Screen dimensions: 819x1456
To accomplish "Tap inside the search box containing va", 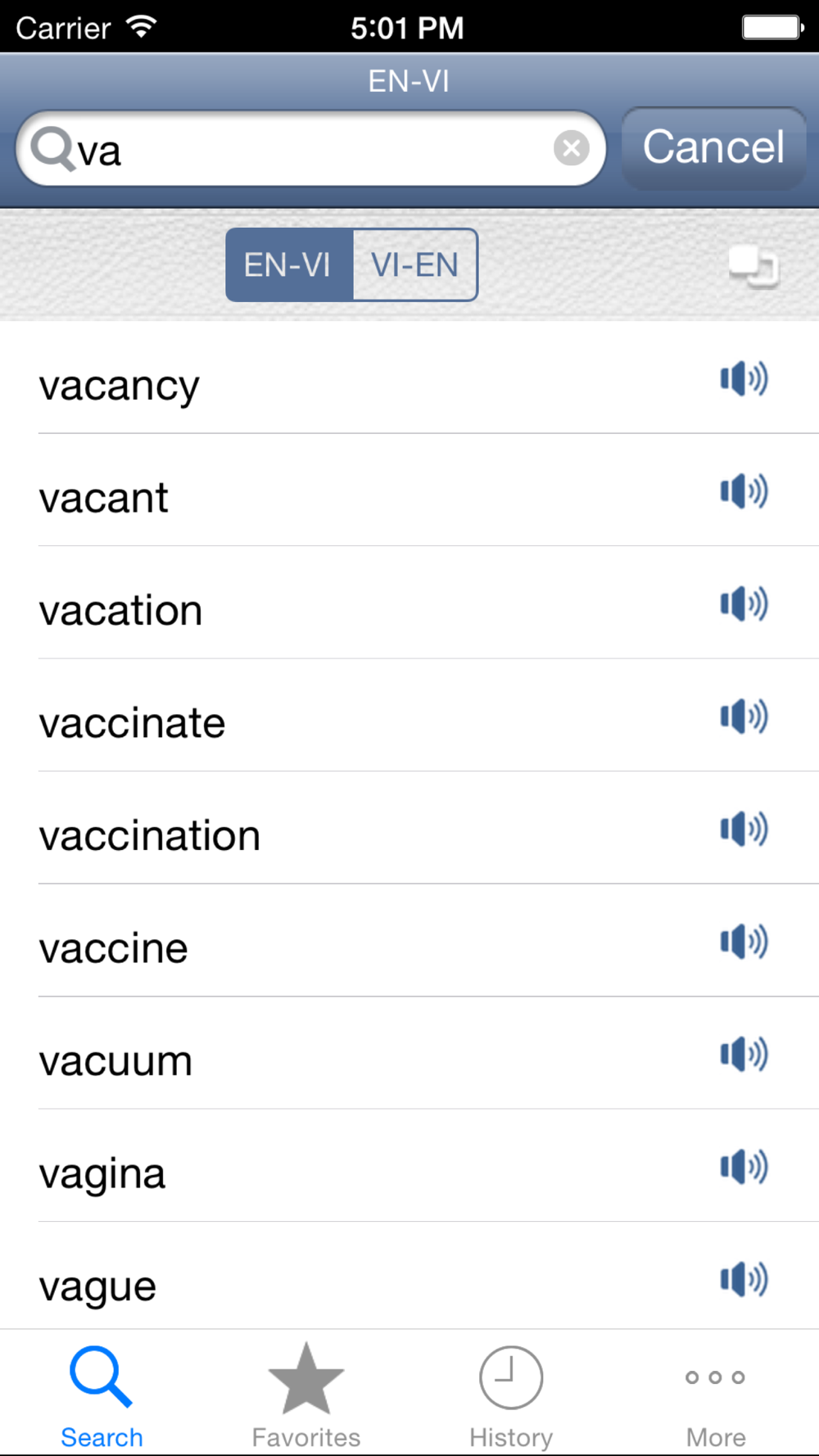I will [x=311, y=148].
